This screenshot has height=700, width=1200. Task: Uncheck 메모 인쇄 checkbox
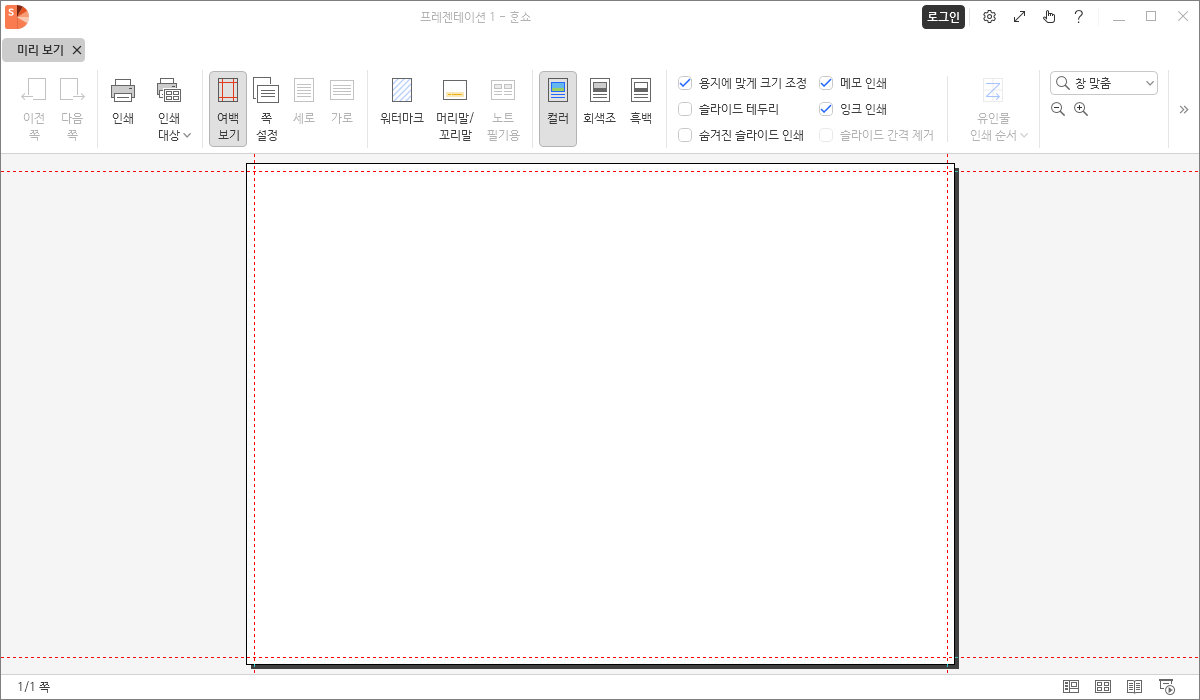(x=826, y=83)
